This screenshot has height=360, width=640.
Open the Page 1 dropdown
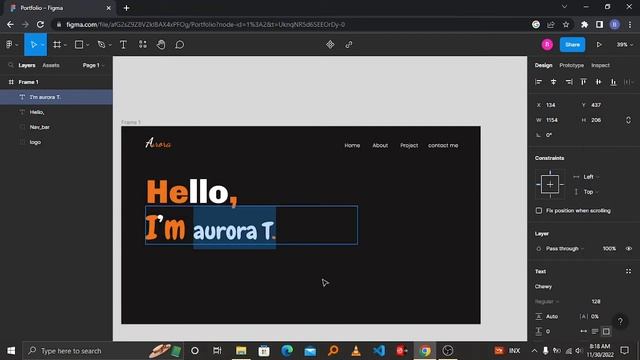[93, 65]
